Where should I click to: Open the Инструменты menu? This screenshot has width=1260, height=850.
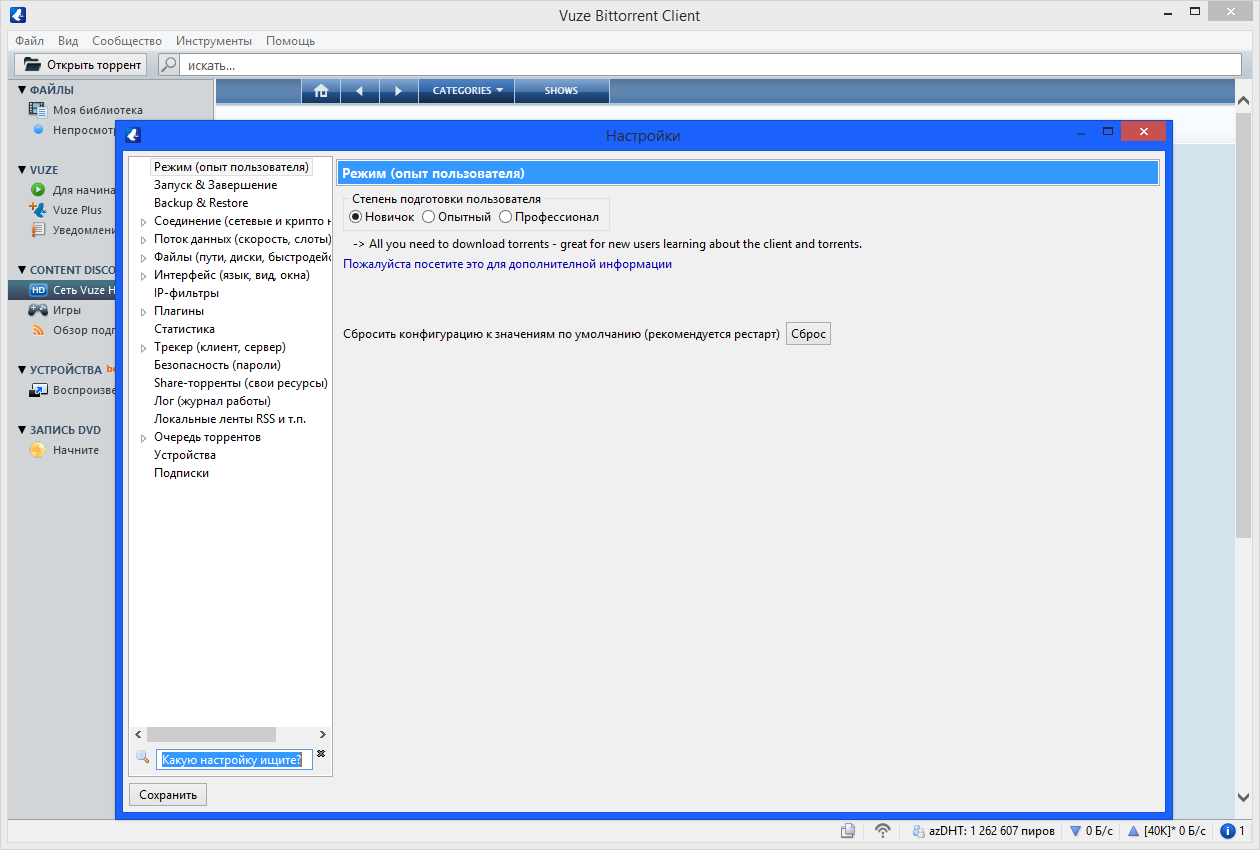point(214,41)
